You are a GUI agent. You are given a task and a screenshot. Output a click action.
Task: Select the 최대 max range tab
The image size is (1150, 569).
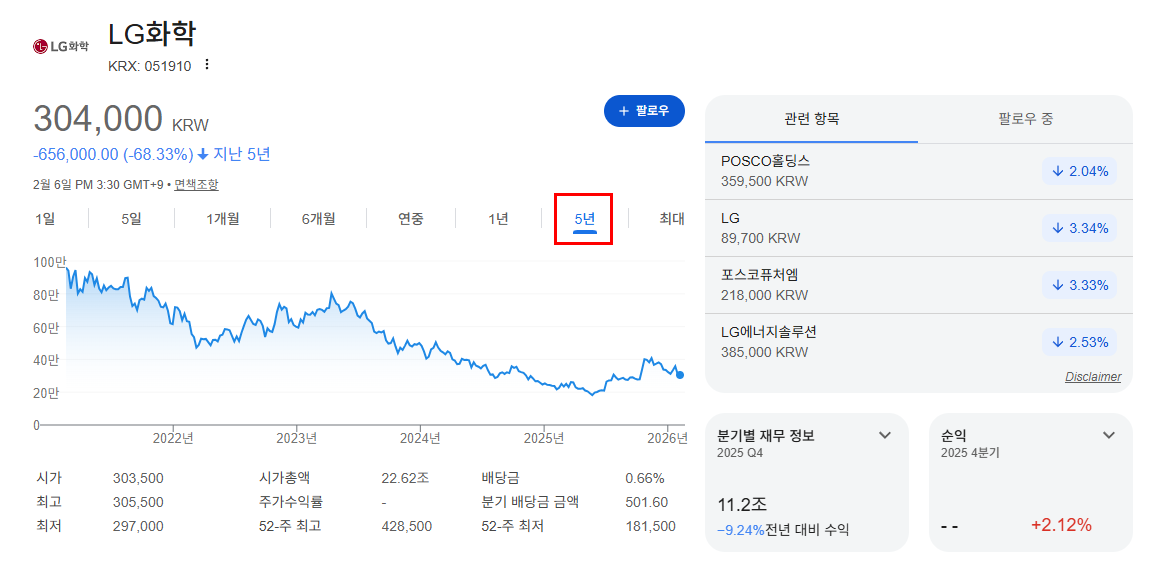(672, 219)
